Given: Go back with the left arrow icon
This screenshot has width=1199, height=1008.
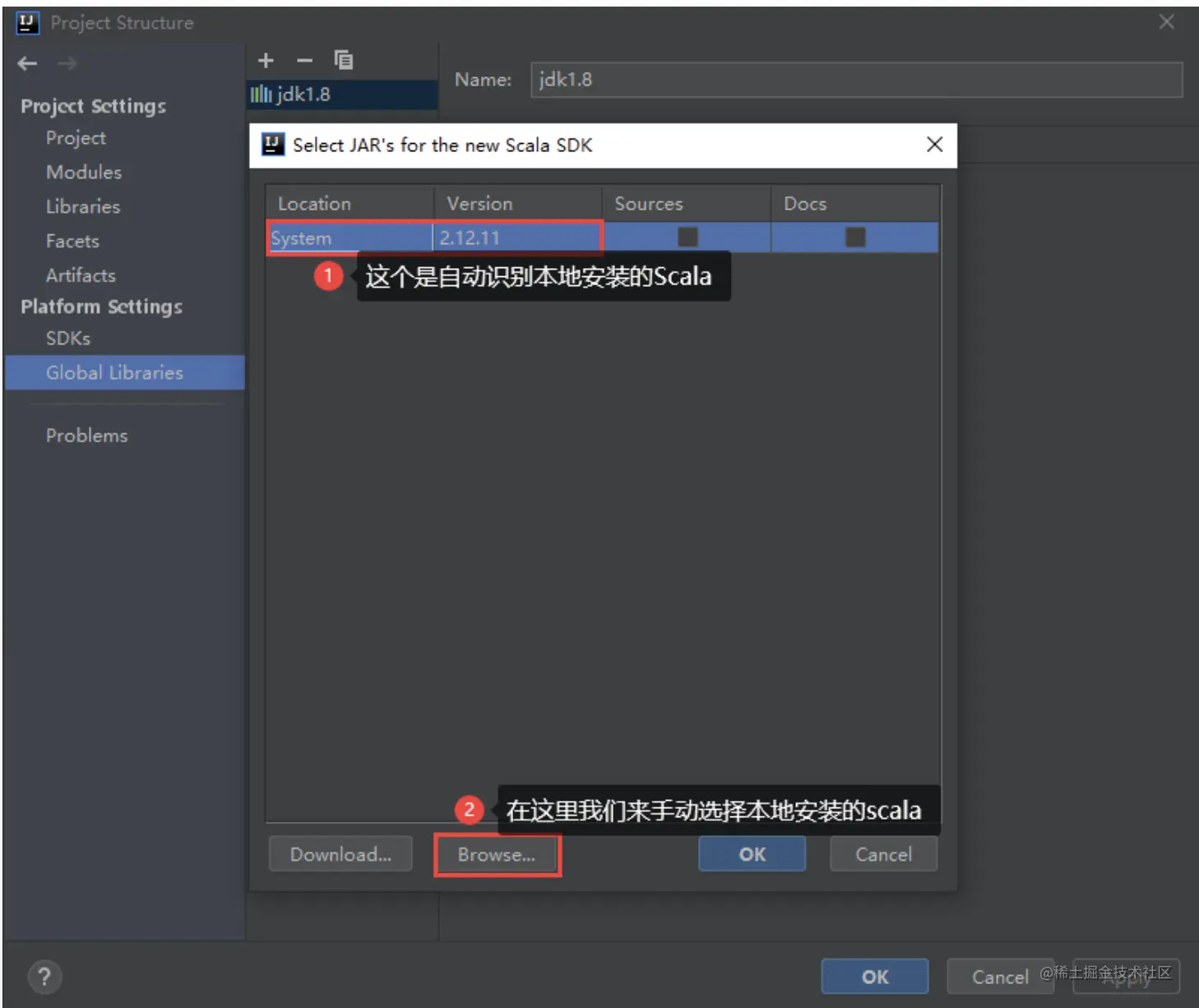Looking at the screenshot, I should click(x=27, y=63).
